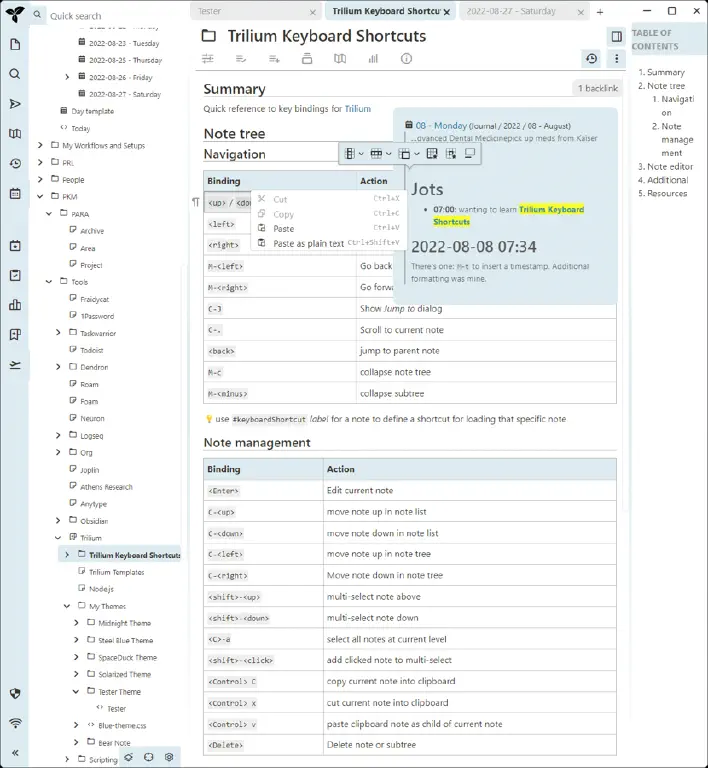Click the protected session shield icon
The image size is (708, 768).
point(15,694)
